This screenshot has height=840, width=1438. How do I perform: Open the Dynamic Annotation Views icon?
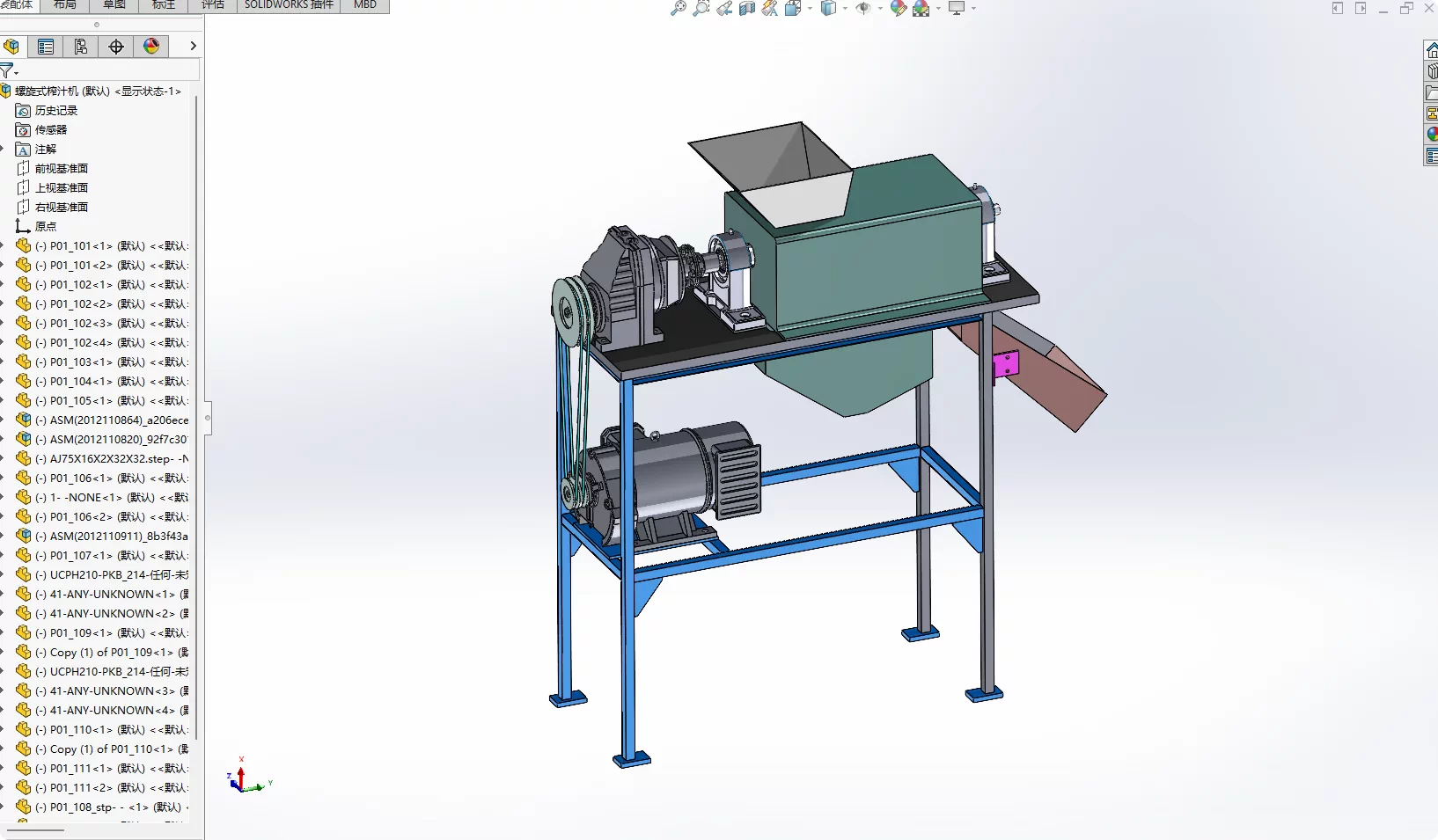(770, 8)
